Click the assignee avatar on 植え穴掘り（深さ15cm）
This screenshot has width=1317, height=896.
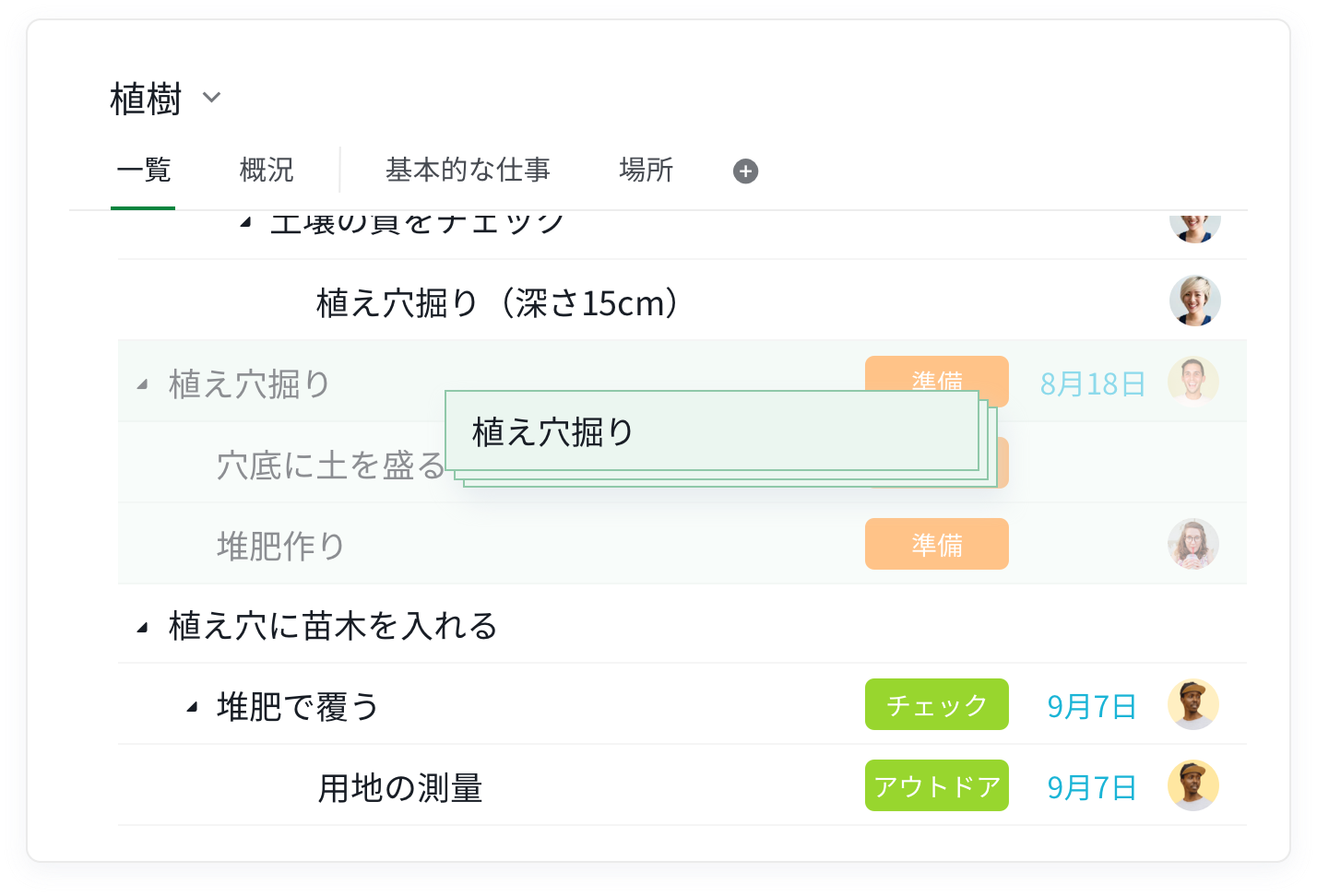pyautogui.click(x=1194, y=301)
